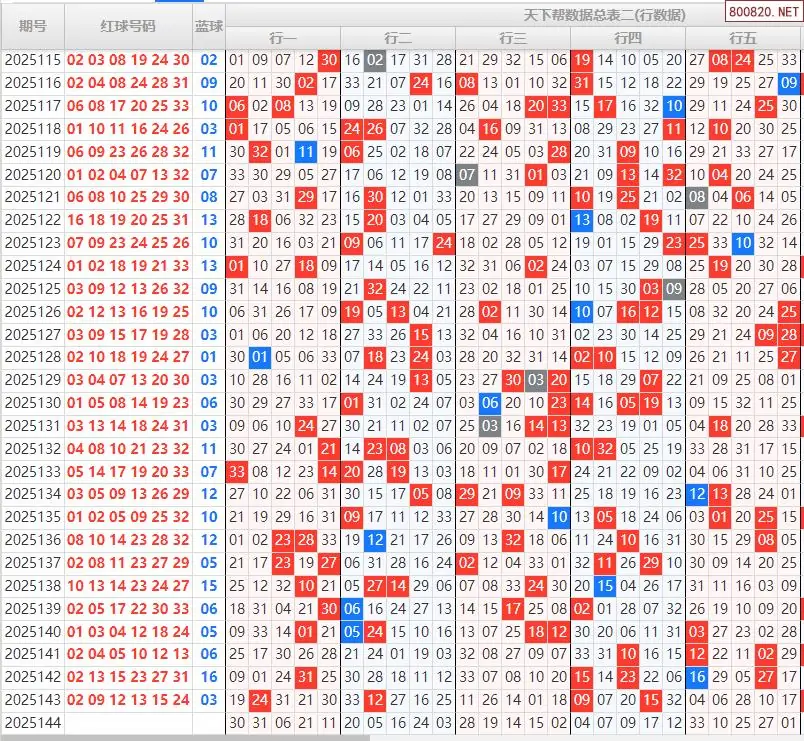804x741 pixels.
Task: Select the 行二 column group header
Action: pyautogui.click(x=398, y=38)
